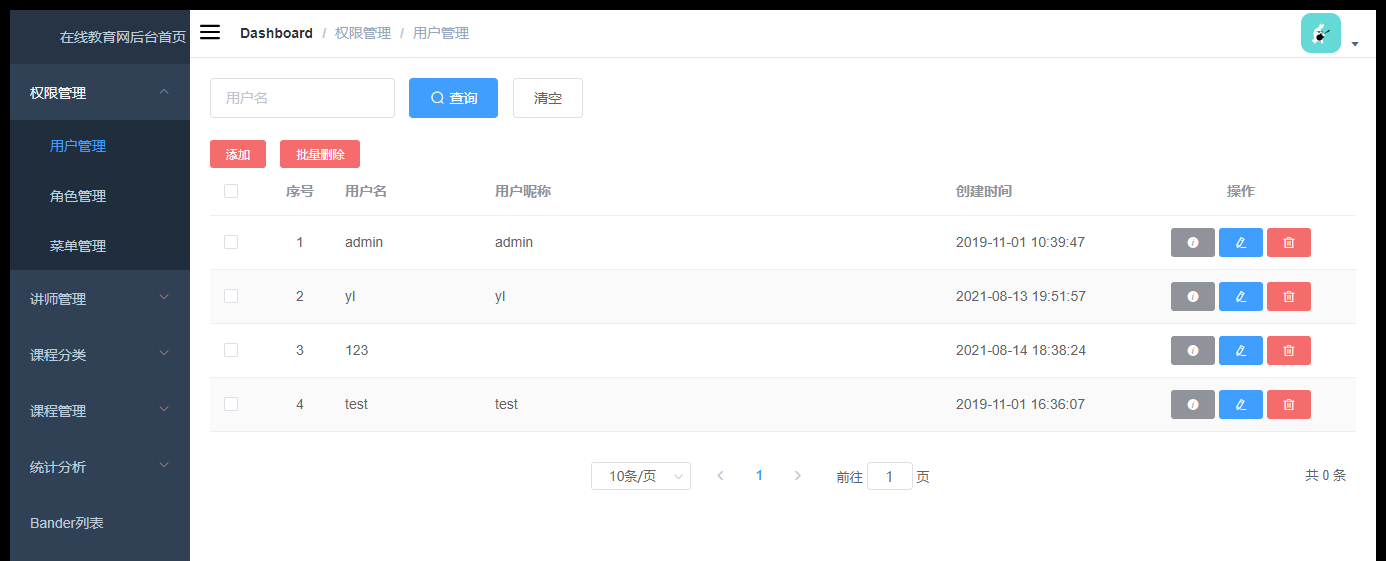This screenshot has height=561, width=1386.
Task: Click the 用户管理 breadcrumb text
Action: pos(441,33)
